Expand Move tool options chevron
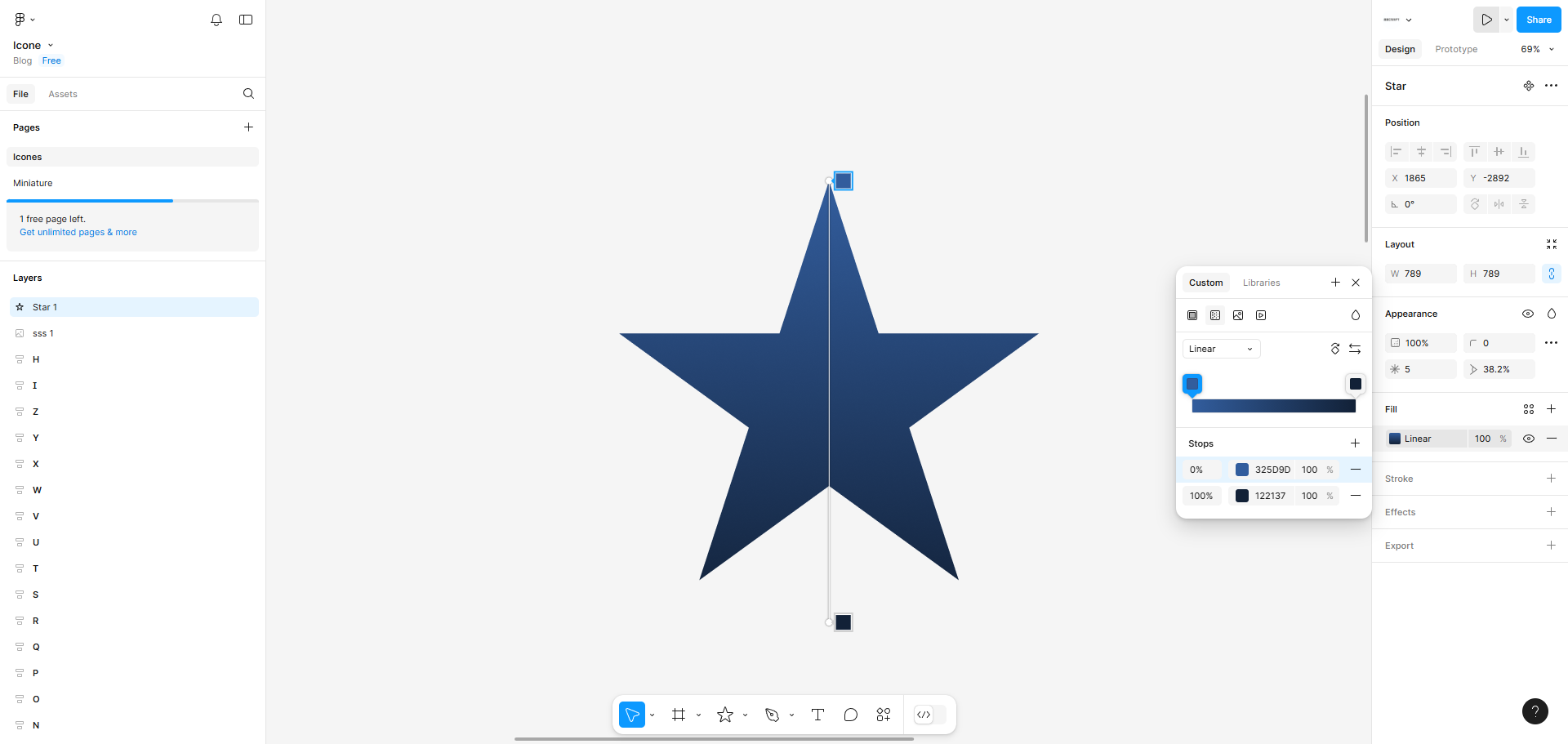 click(x=652, y=715)
